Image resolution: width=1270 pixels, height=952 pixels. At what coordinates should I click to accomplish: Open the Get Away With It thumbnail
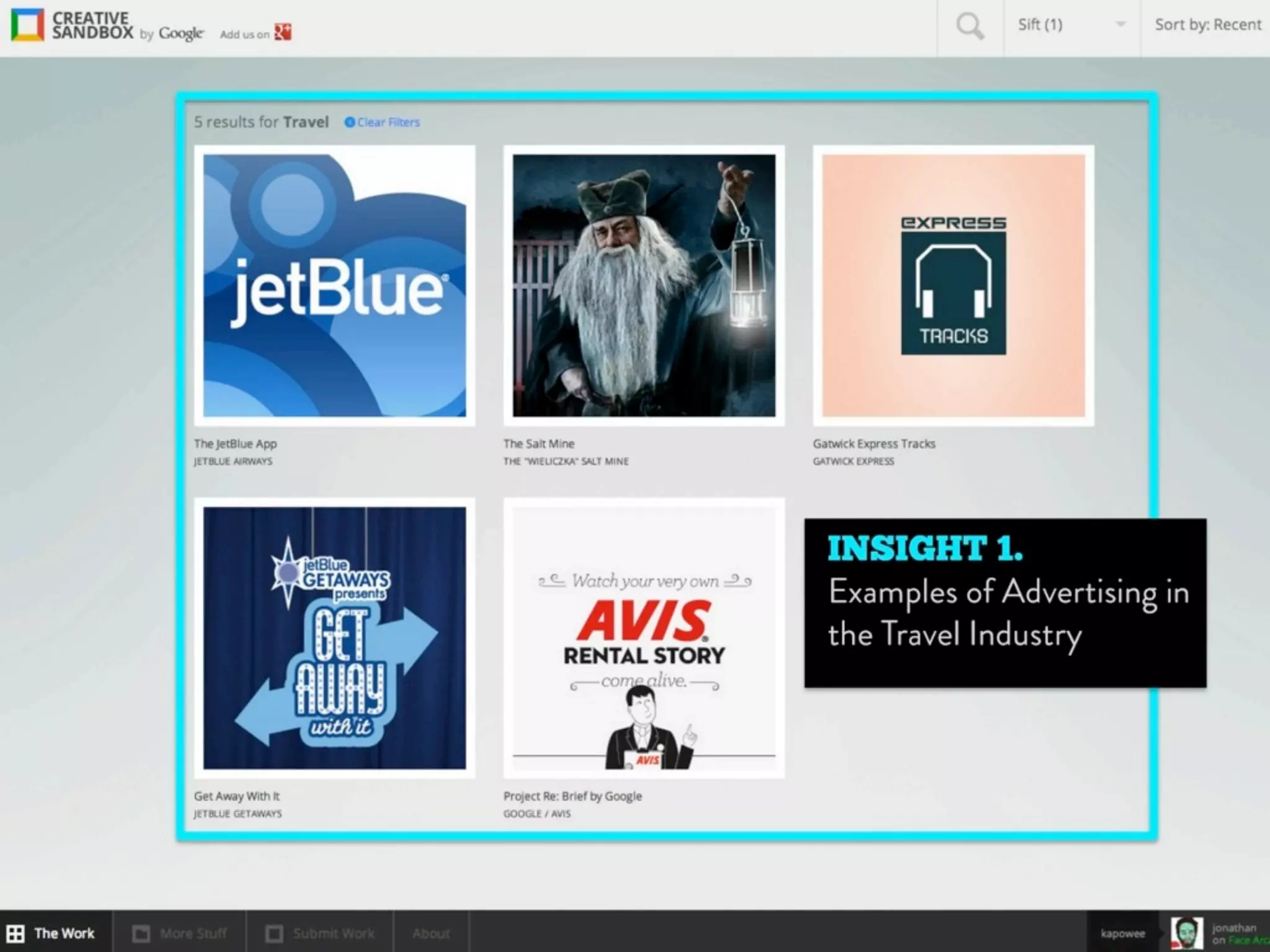tap(334, 638)
